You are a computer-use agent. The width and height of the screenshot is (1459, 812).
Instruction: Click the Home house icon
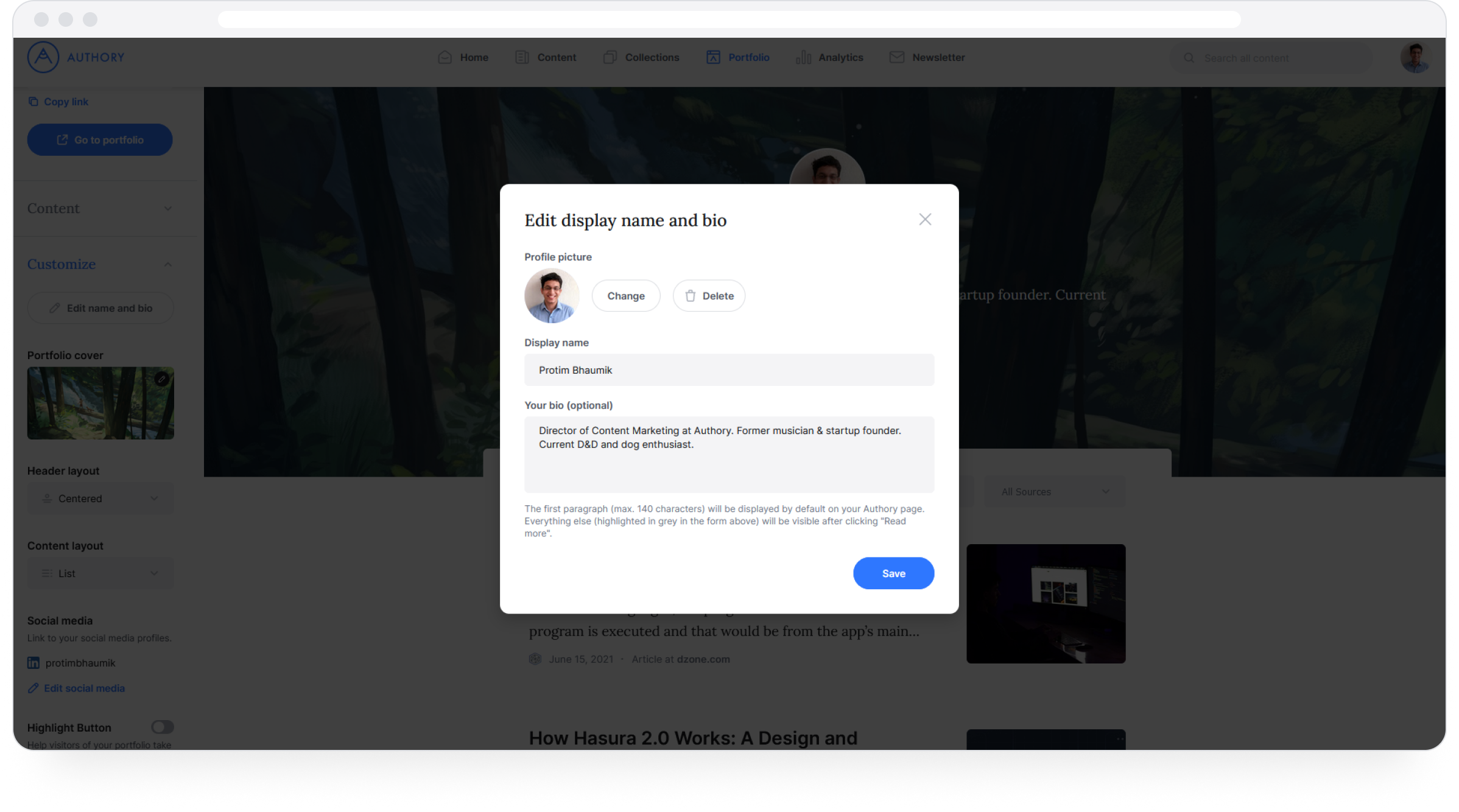[445, 57]
